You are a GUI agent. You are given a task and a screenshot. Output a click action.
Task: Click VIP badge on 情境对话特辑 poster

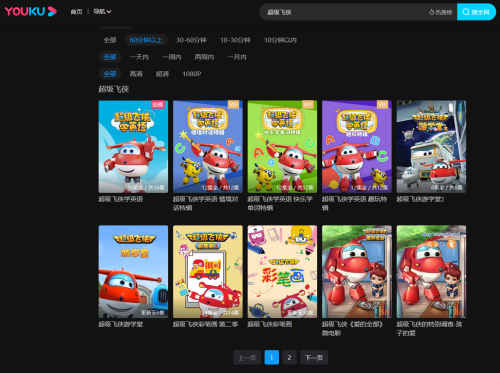click(234, 105)
